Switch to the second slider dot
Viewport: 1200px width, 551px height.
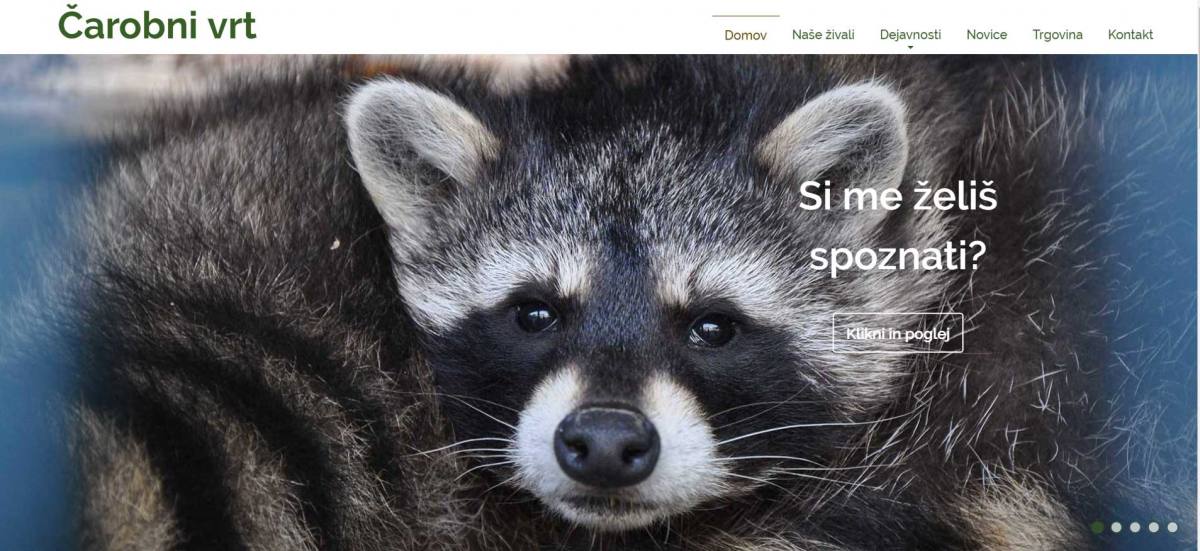(x=1116, y=527)
